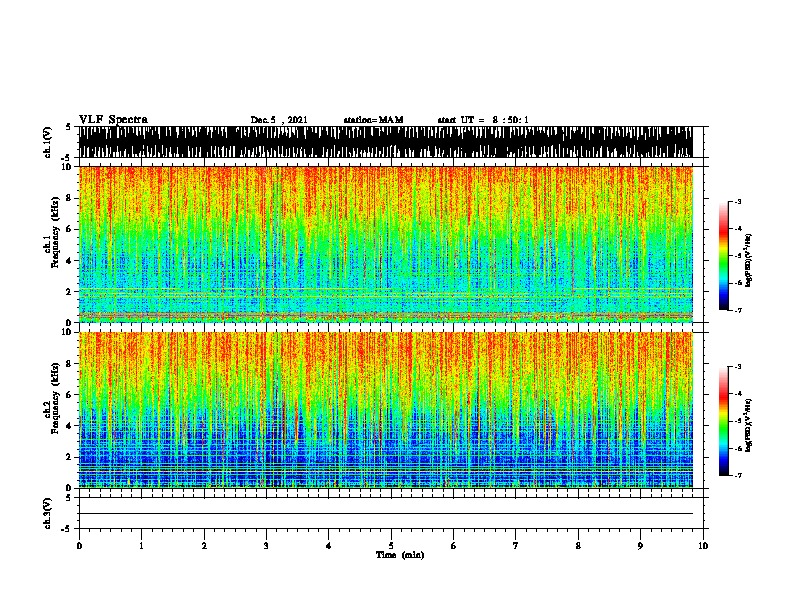Click the ch.1 colorbar log(PSD) unit label
Screen dimensions: 792x612
pos(749,261)
